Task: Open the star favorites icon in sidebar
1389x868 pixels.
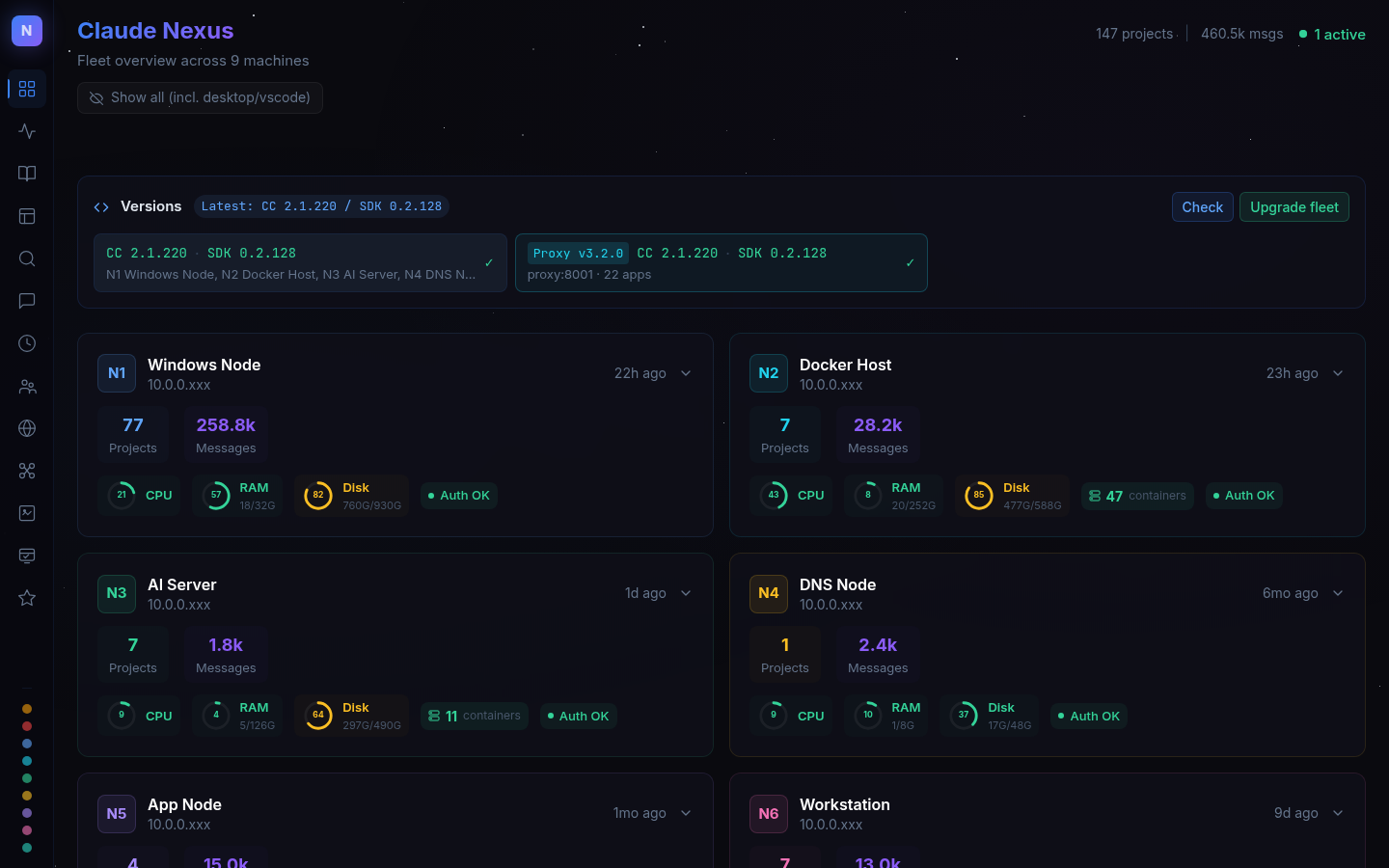Action: [27, 598]
